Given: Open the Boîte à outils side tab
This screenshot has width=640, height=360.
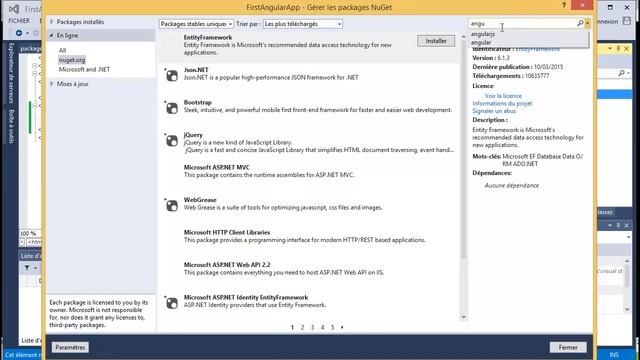Looking at the screenshot, I should pyautogui.click(x=11, y=126).
